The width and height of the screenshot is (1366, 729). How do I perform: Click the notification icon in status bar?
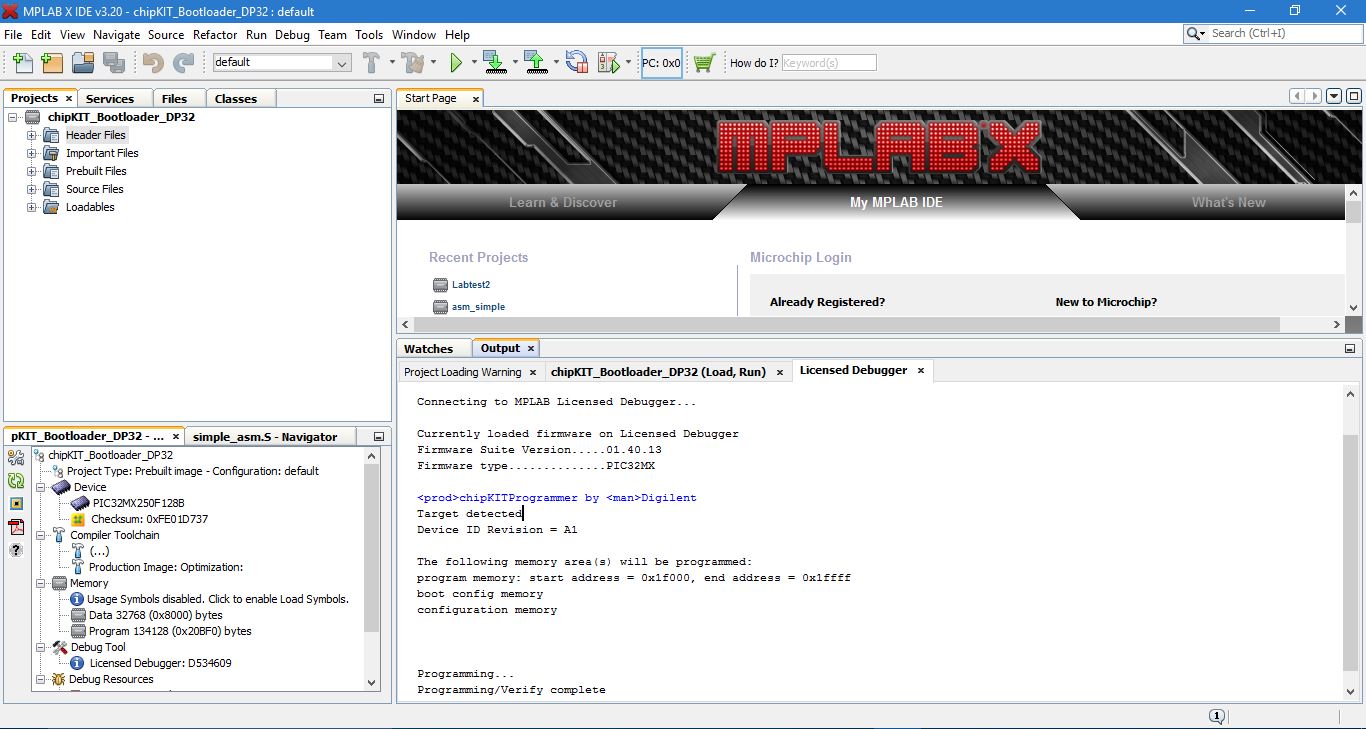click(x=1217, y=716)
